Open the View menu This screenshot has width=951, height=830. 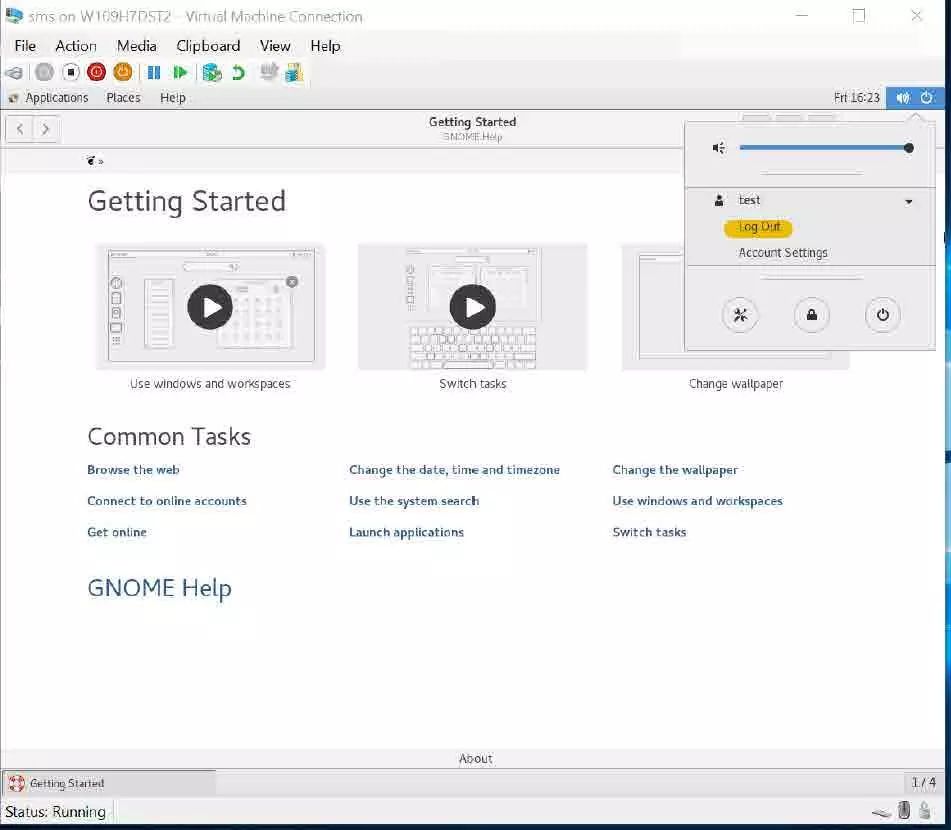[275, 46]
